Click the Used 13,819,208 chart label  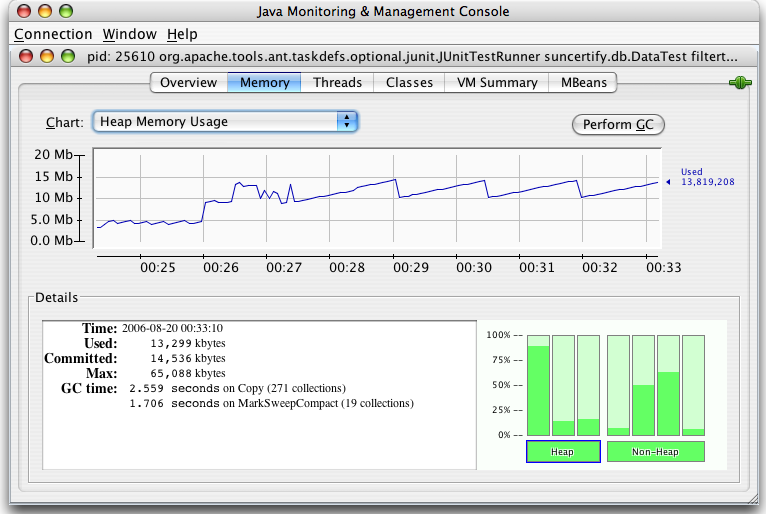pos(707,177)
